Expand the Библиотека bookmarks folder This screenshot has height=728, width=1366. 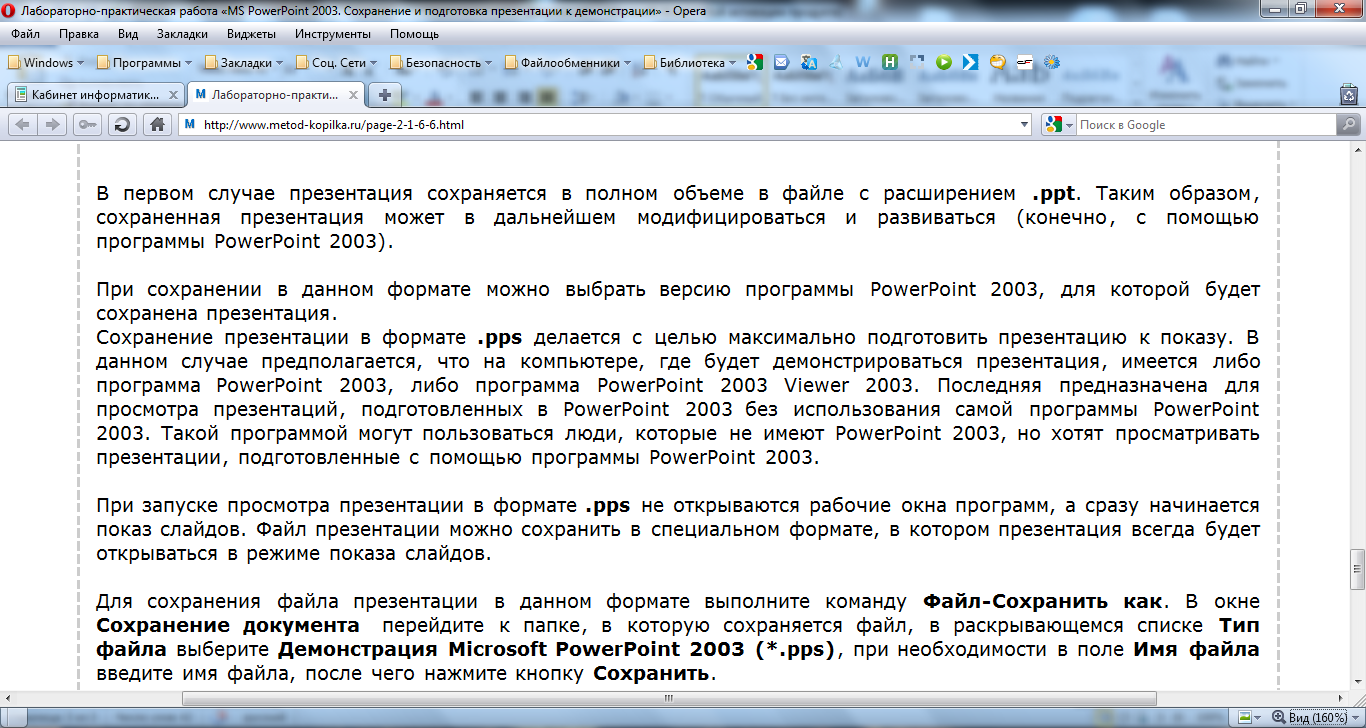point(691,62)
